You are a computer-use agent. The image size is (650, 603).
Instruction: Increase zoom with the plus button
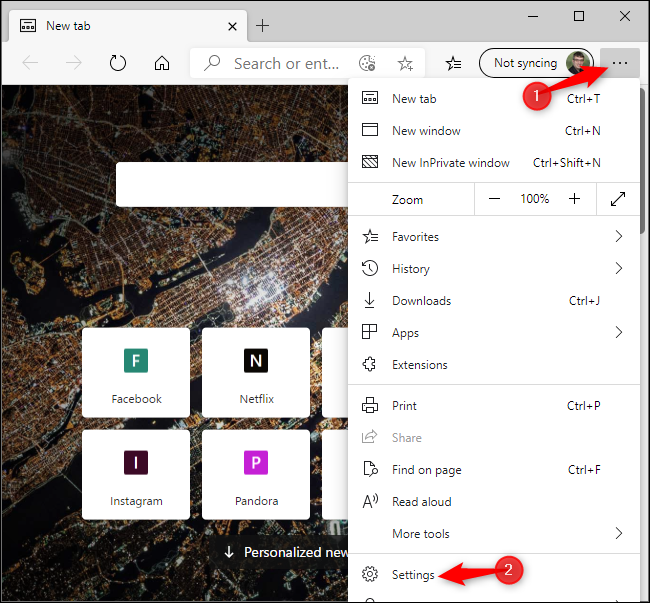tap(575, 199)
